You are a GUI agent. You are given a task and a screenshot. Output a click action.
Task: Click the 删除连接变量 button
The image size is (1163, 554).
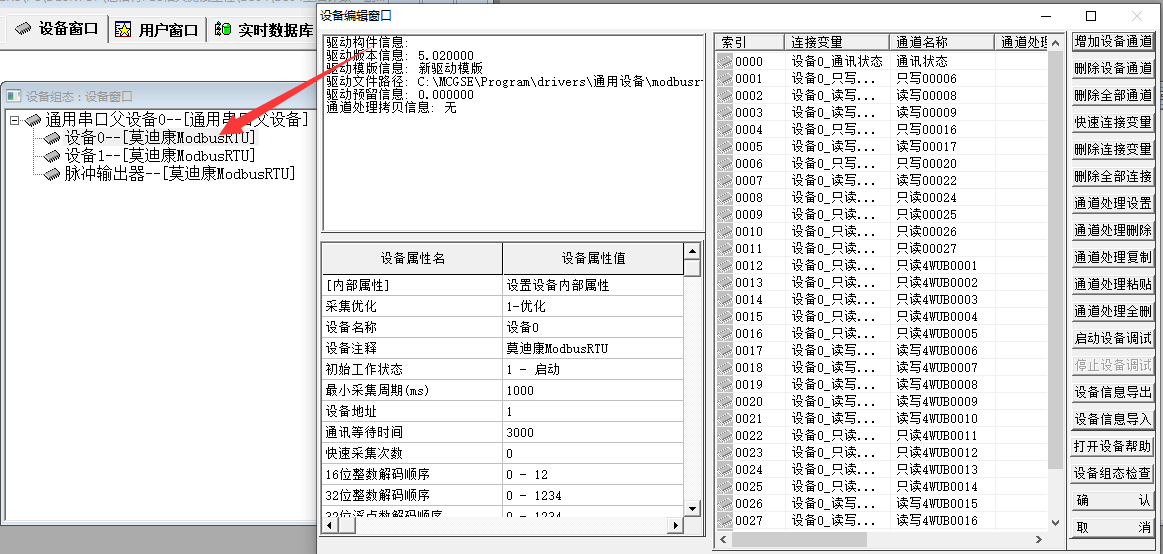point(1113,149)
